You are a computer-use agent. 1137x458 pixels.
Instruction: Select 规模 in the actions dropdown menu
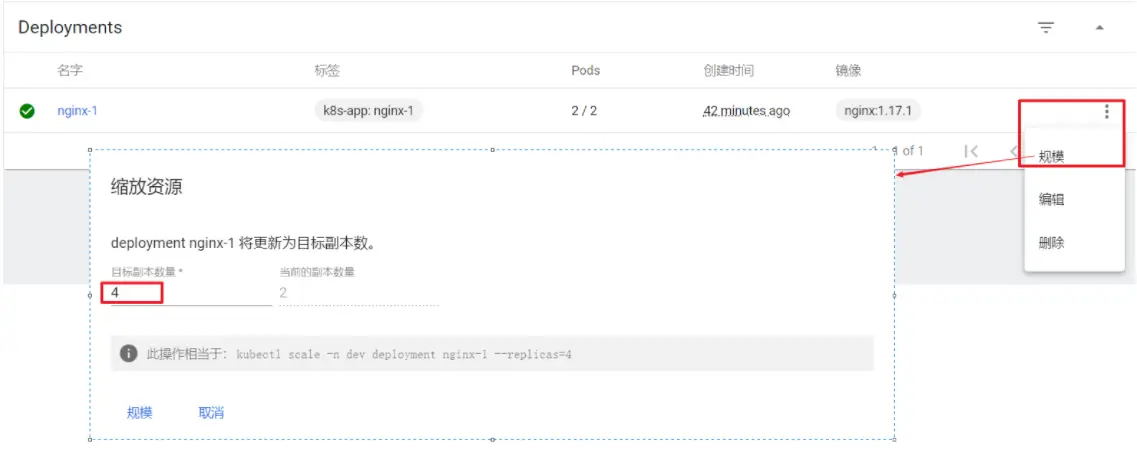click(x=1051, y=157)
